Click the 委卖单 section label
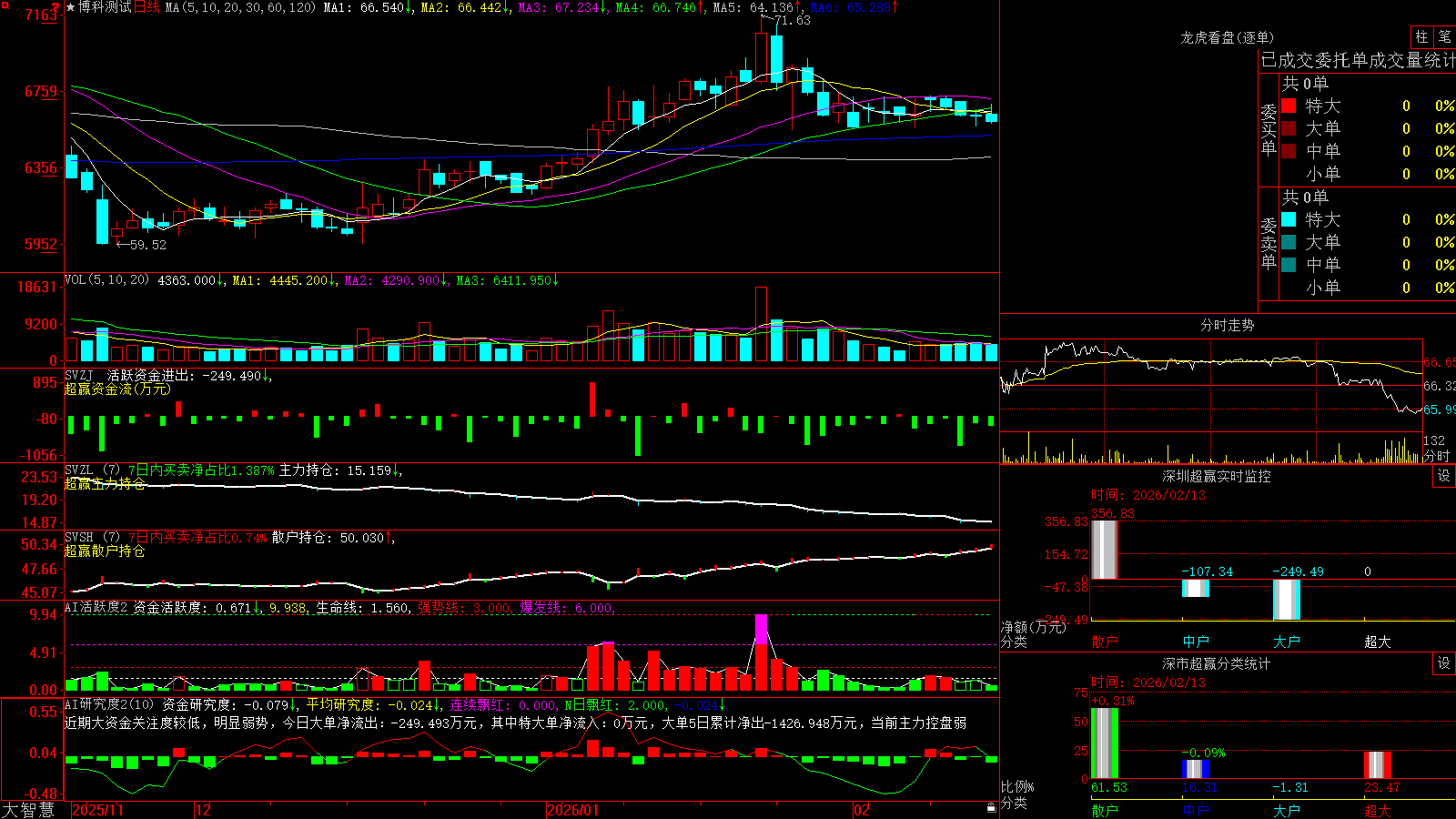This screenshot has width=1456, height=819. coord(1269,243)
